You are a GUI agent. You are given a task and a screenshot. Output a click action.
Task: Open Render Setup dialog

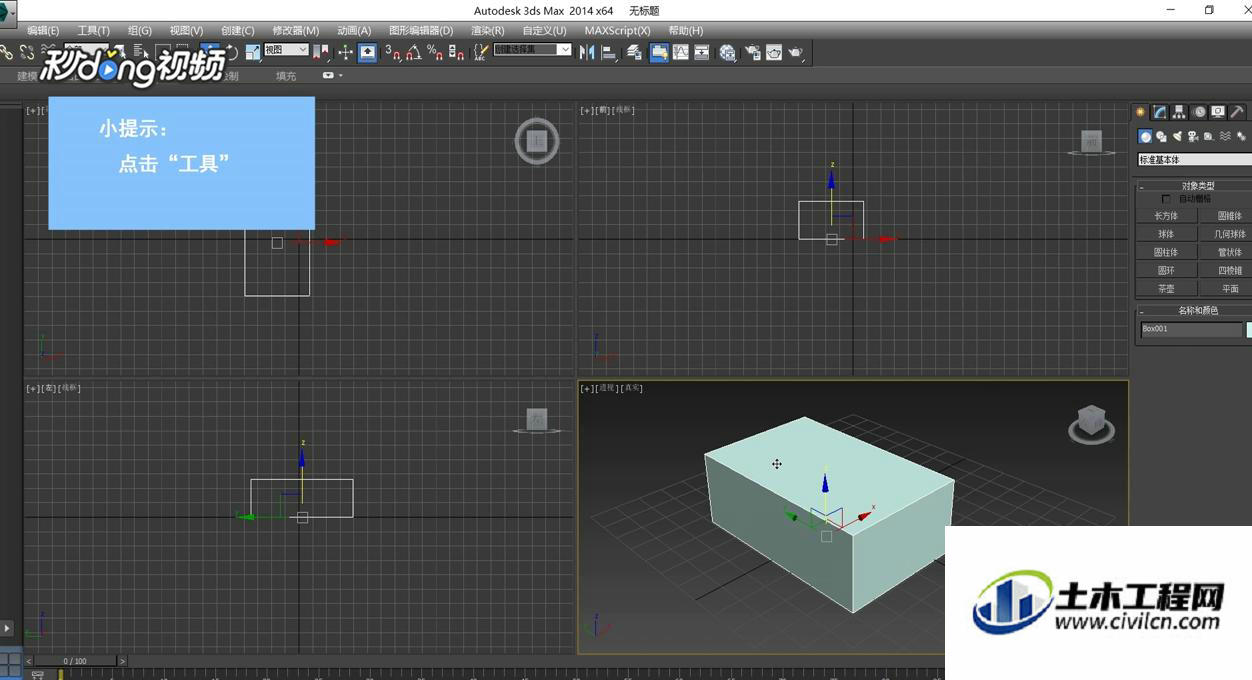click(x=752, y=52)
